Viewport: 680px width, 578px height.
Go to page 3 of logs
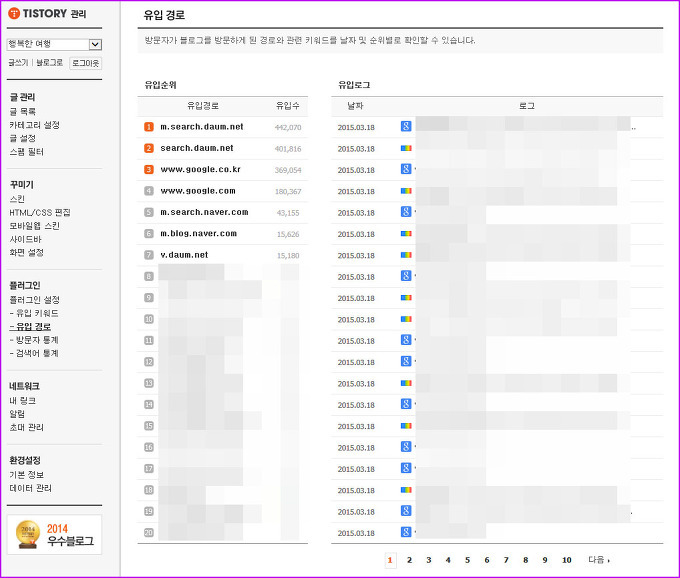428,560
